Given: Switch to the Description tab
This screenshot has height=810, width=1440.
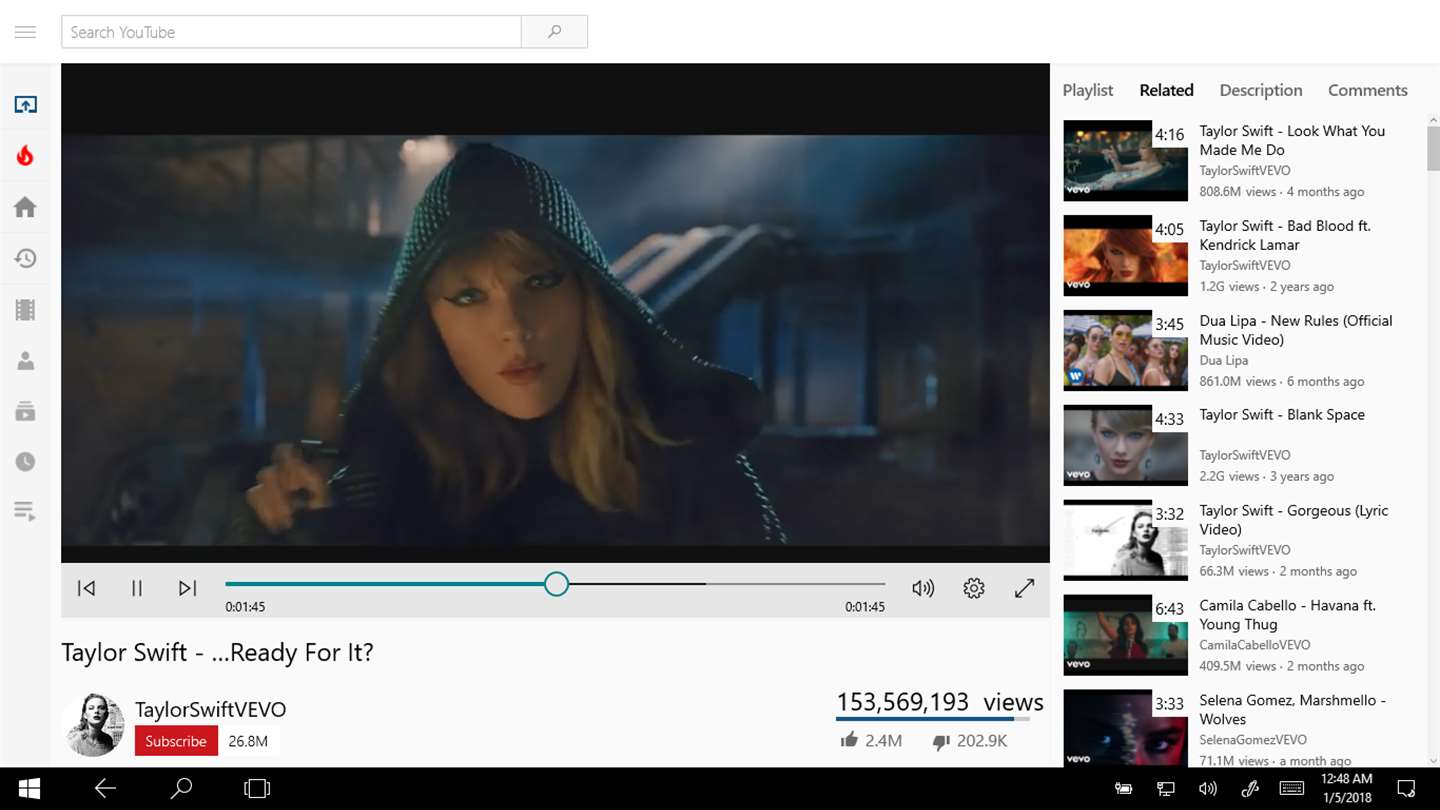Looking at the screenshot, I should click(1260, 90).
